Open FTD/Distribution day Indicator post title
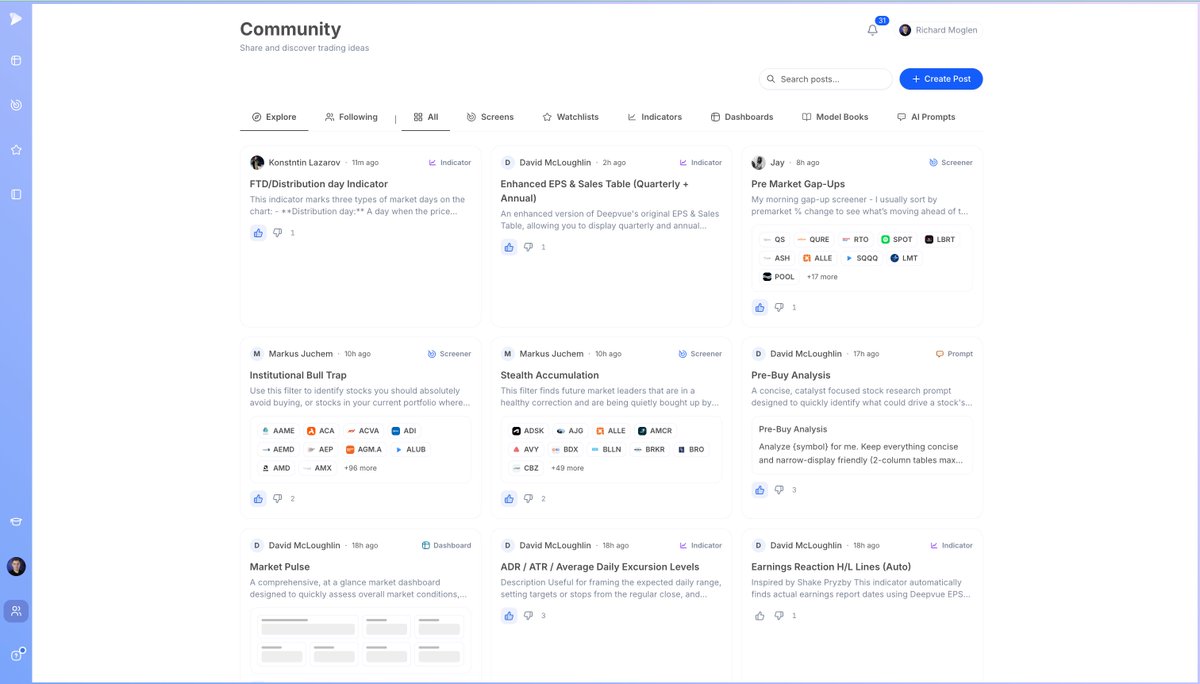 tap(319, 184)
